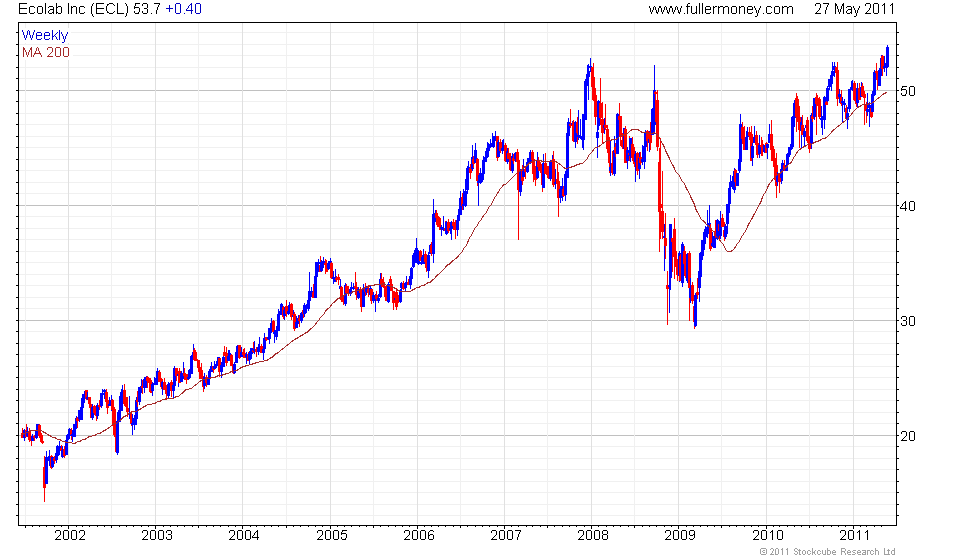Select the 2009 x-axis label
The image size is (980, 560).
click(x=680, y=535)
